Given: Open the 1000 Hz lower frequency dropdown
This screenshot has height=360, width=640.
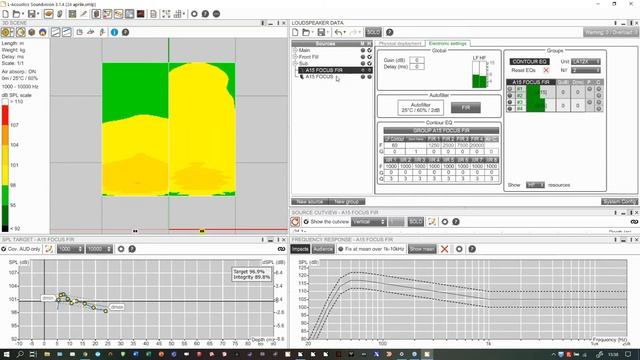Looking at the screenshot, I should click(70, 249).
